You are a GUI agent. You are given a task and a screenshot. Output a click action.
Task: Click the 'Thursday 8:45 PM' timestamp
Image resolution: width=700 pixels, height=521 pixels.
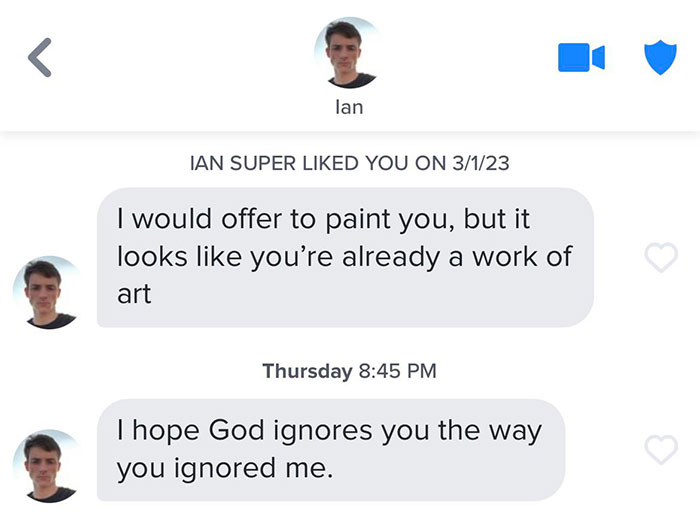click(349, 371)
